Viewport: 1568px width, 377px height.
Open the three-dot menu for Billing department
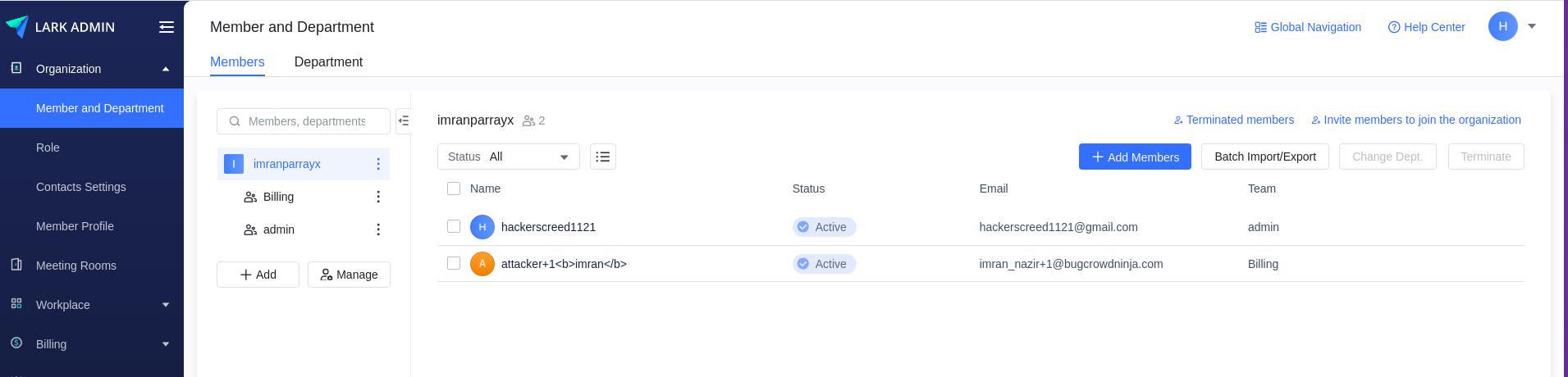pos(378,197)
